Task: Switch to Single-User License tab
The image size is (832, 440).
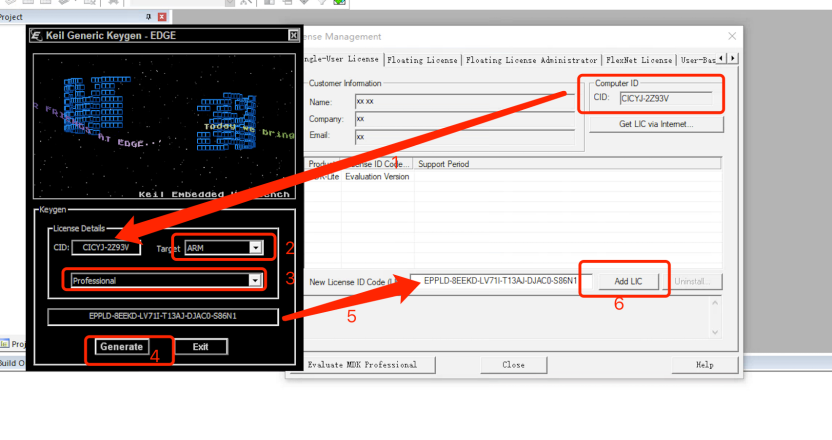Action: coord(342,59)
